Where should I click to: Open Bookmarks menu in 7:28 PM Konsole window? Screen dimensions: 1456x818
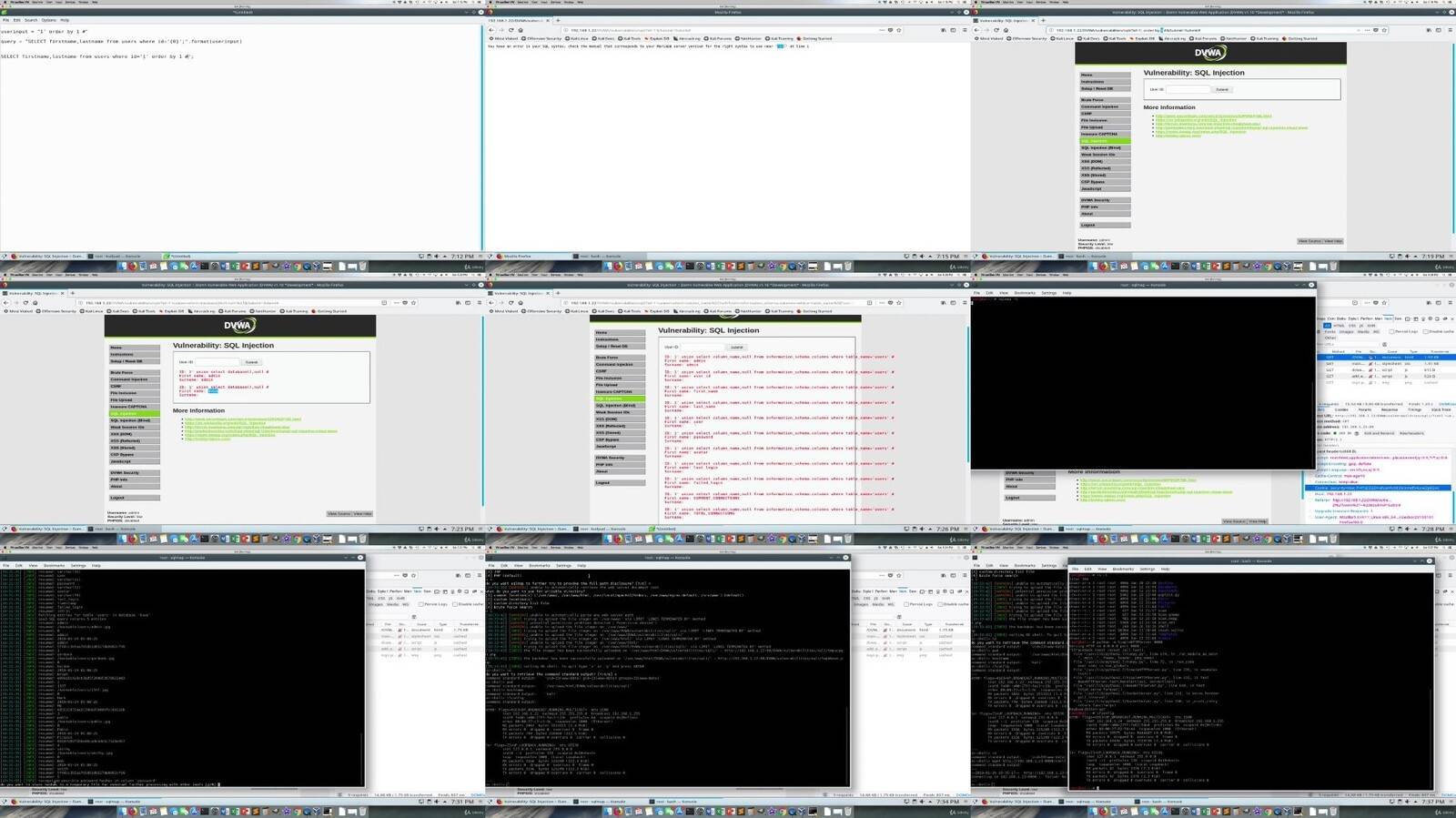[1025, 293]
